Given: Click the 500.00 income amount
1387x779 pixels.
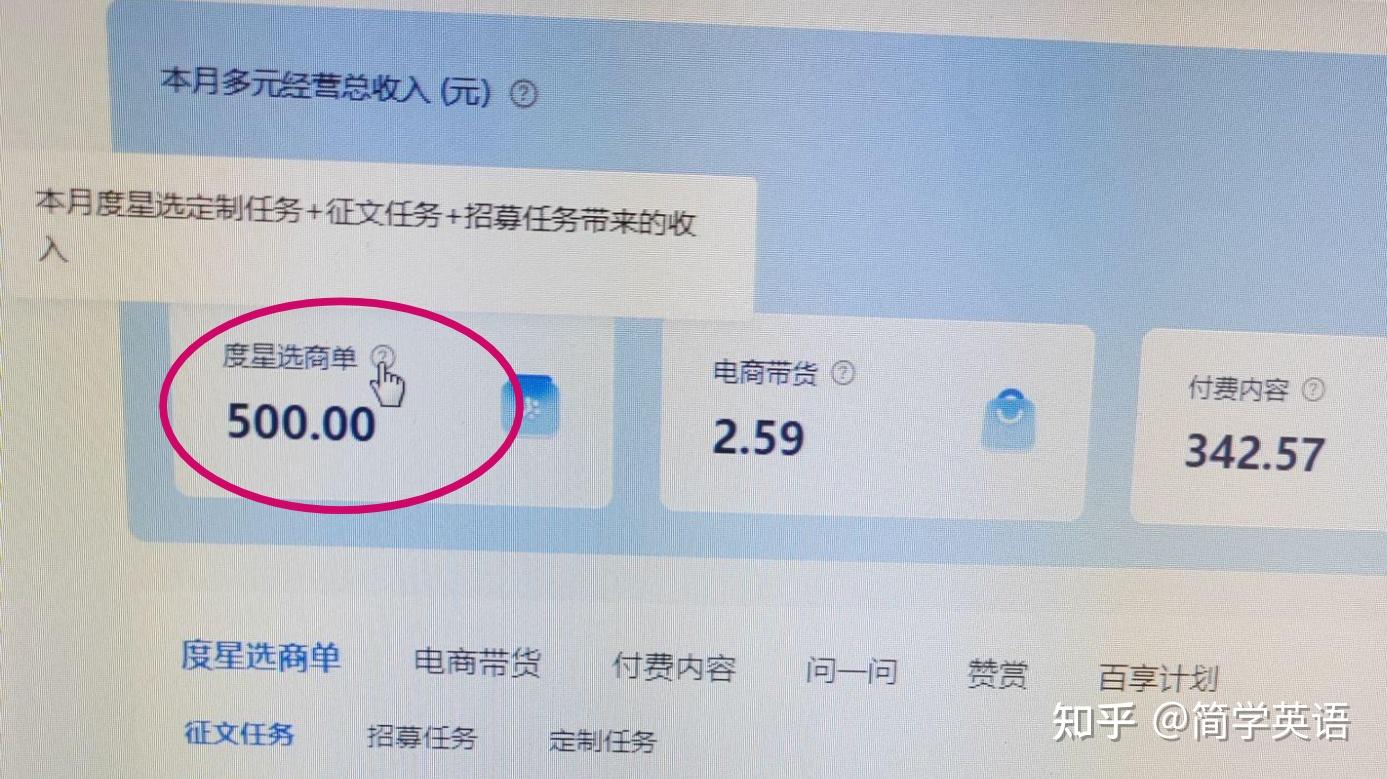Looking at the screenshot, I should click(301, 422).
